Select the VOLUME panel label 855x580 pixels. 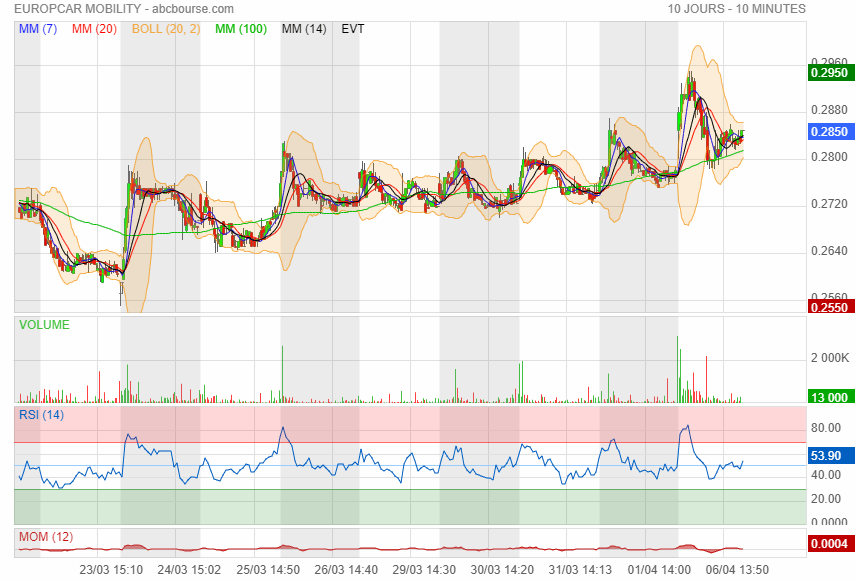tap(44, 325)
